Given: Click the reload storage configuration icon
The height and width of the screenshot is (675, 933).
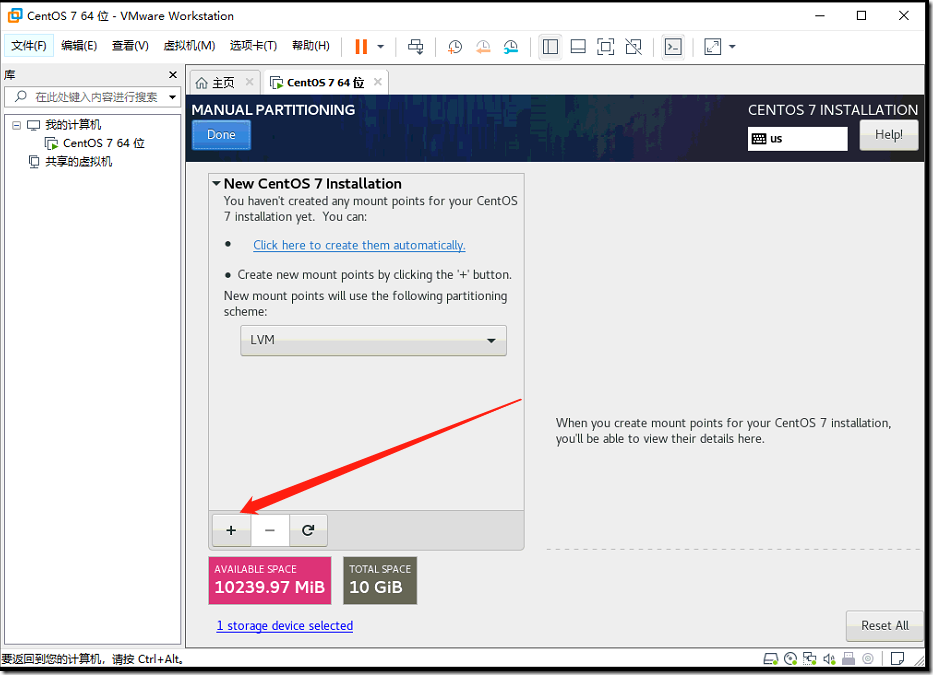Looking at the screenshot, I should [x=308, y=530].
